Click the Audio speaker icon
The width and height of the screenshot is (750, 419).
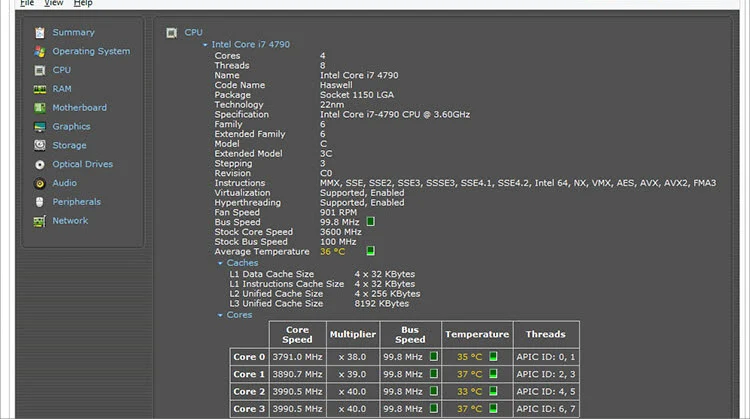[x=40, y=183]
